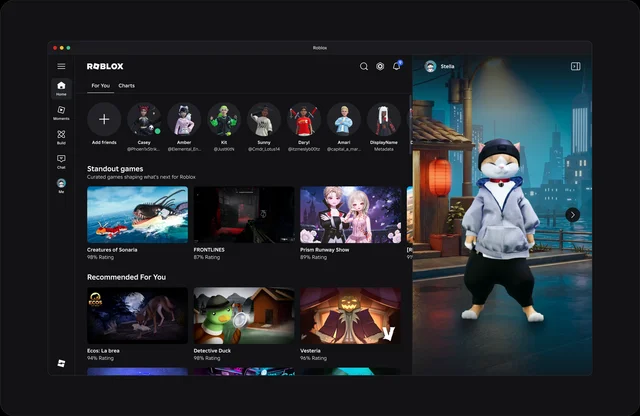Click the Standout games heading
The image size is (640, 416).
coord(115,169)
